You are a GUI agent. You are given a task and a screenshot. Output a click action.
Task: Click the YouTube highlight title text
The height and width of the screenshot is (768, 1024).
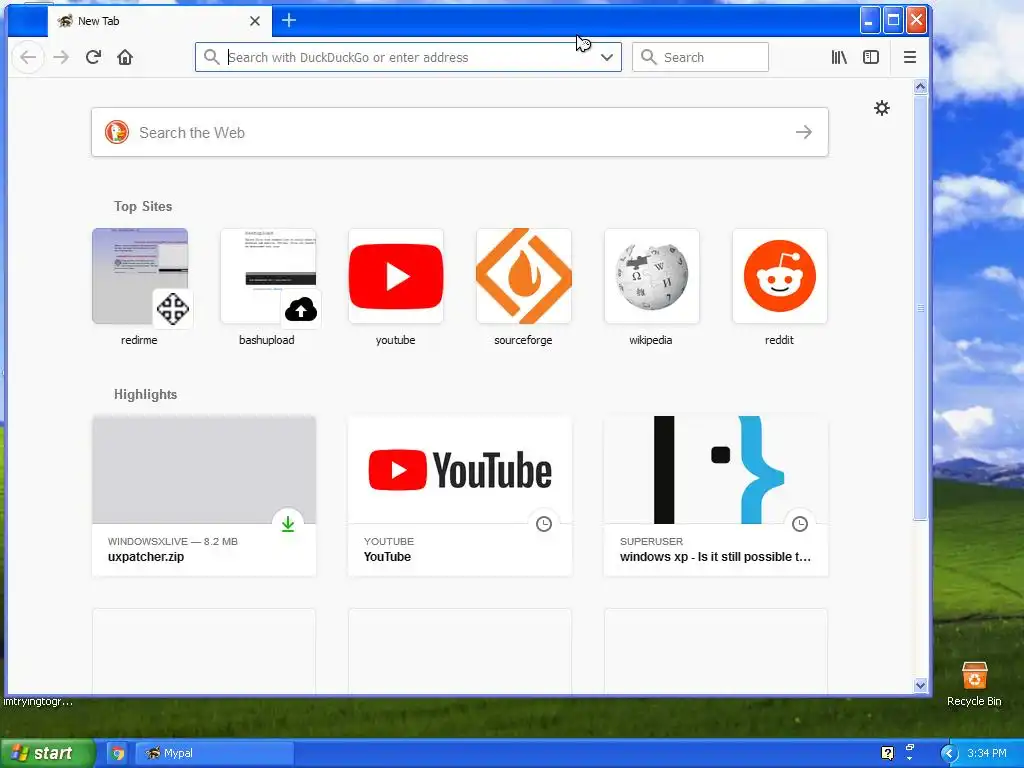(387, 556)
